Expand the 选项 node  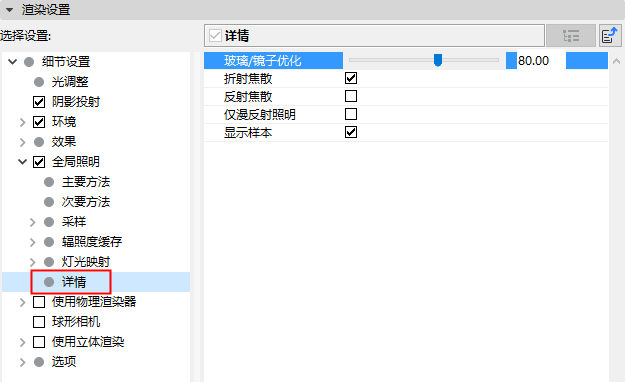(23, 362)
